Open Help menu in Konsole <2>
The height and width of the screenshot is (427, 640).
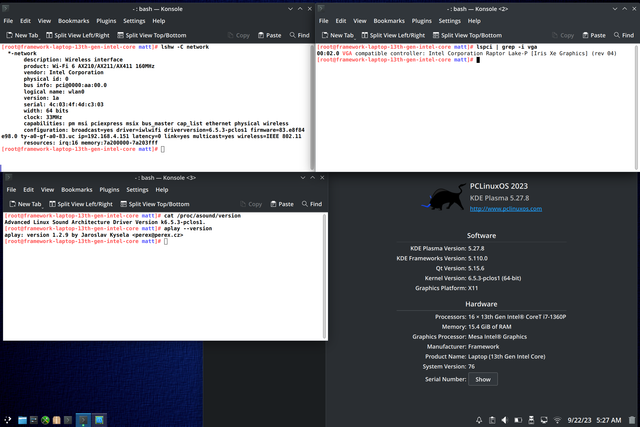coord(474,21)
